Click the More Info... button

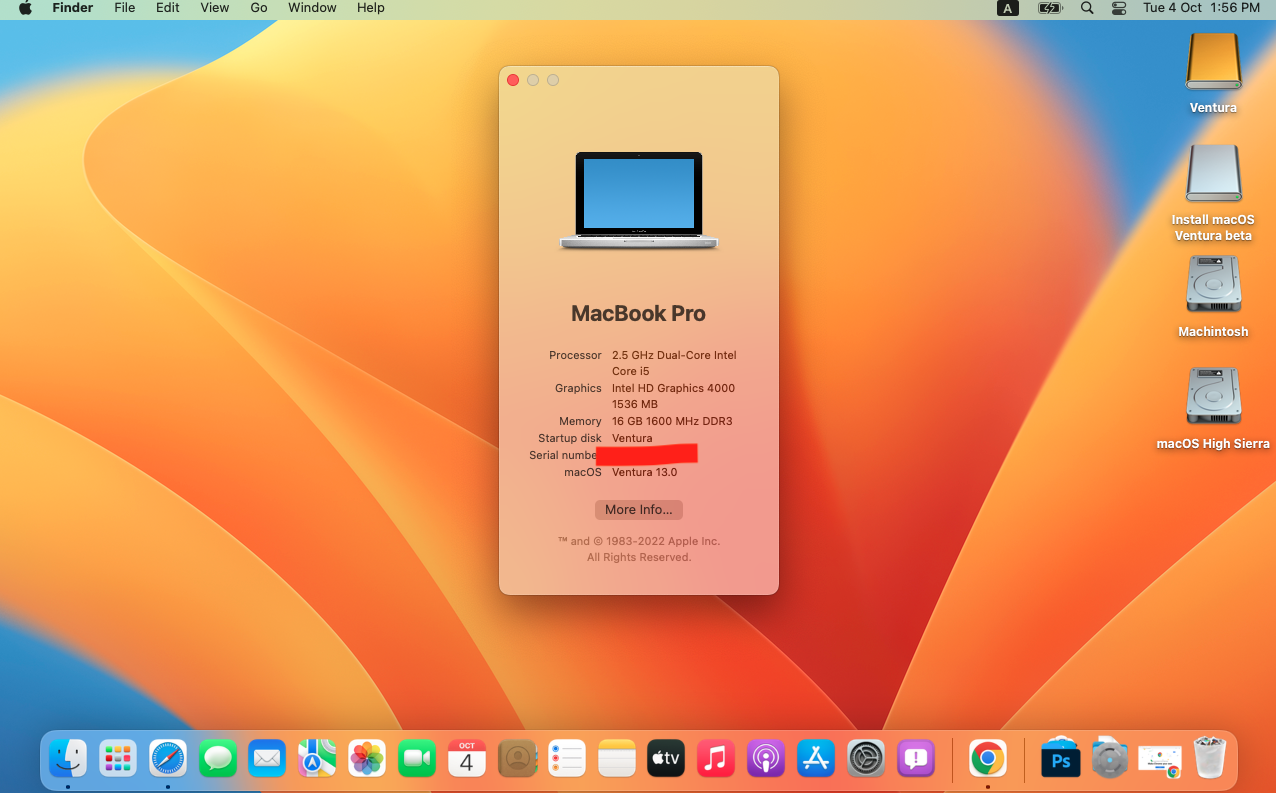(639, 510)
